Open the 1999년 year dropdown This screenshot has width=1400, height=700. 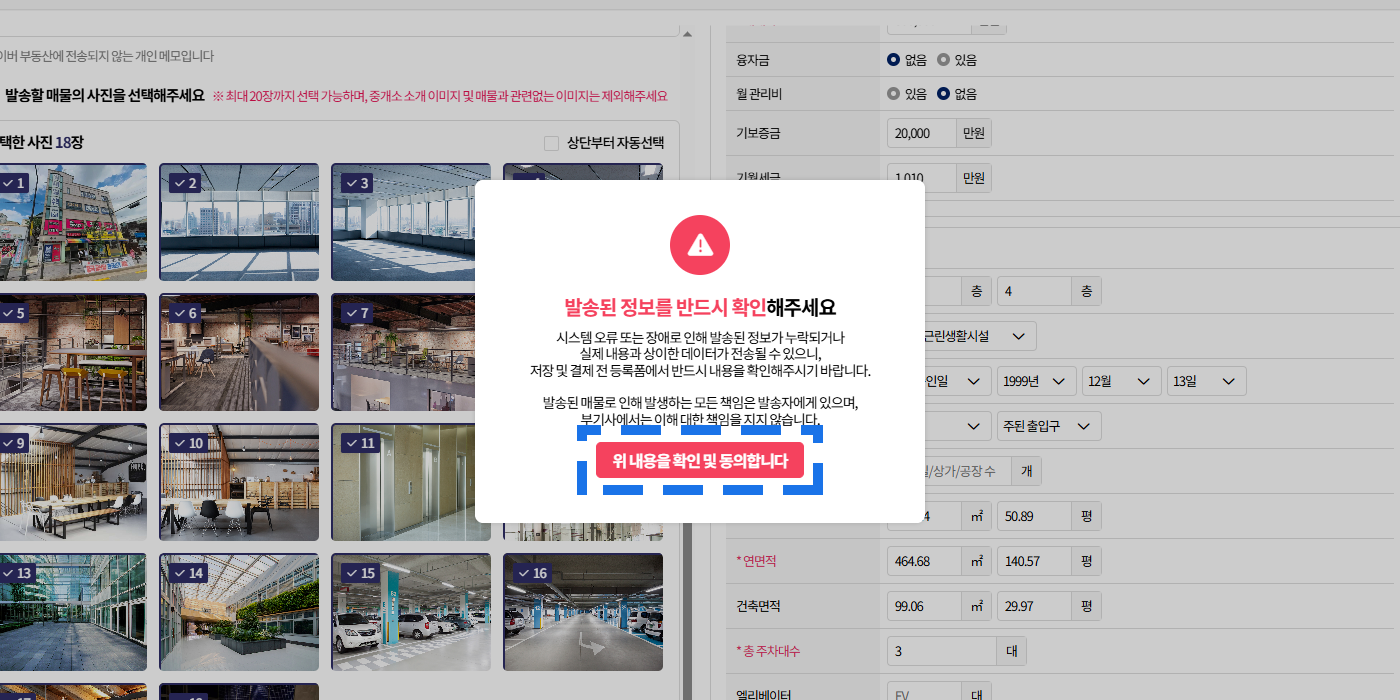point(1036,381)
